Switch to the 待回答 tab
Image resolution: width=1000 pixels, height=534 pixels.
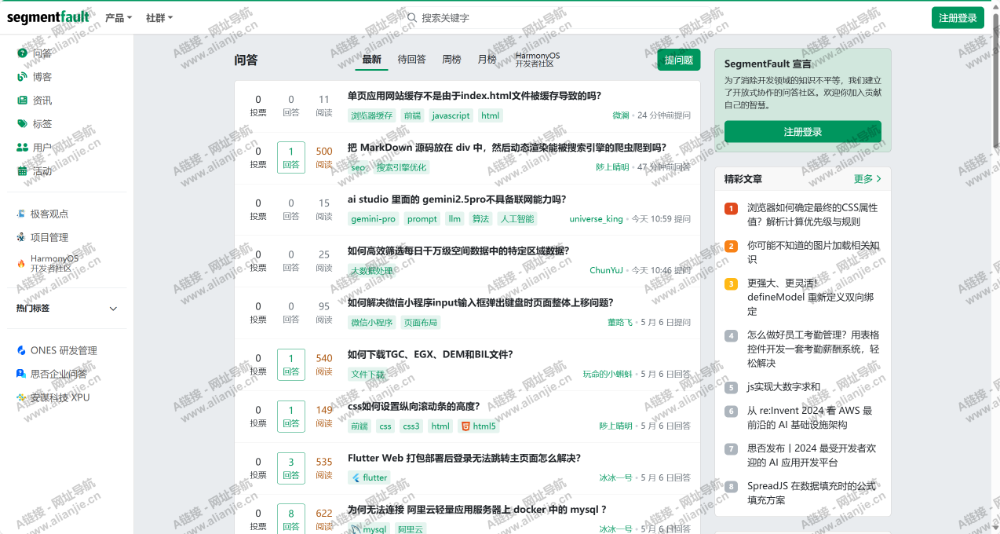pyautogui.click(x=412, y=59)
